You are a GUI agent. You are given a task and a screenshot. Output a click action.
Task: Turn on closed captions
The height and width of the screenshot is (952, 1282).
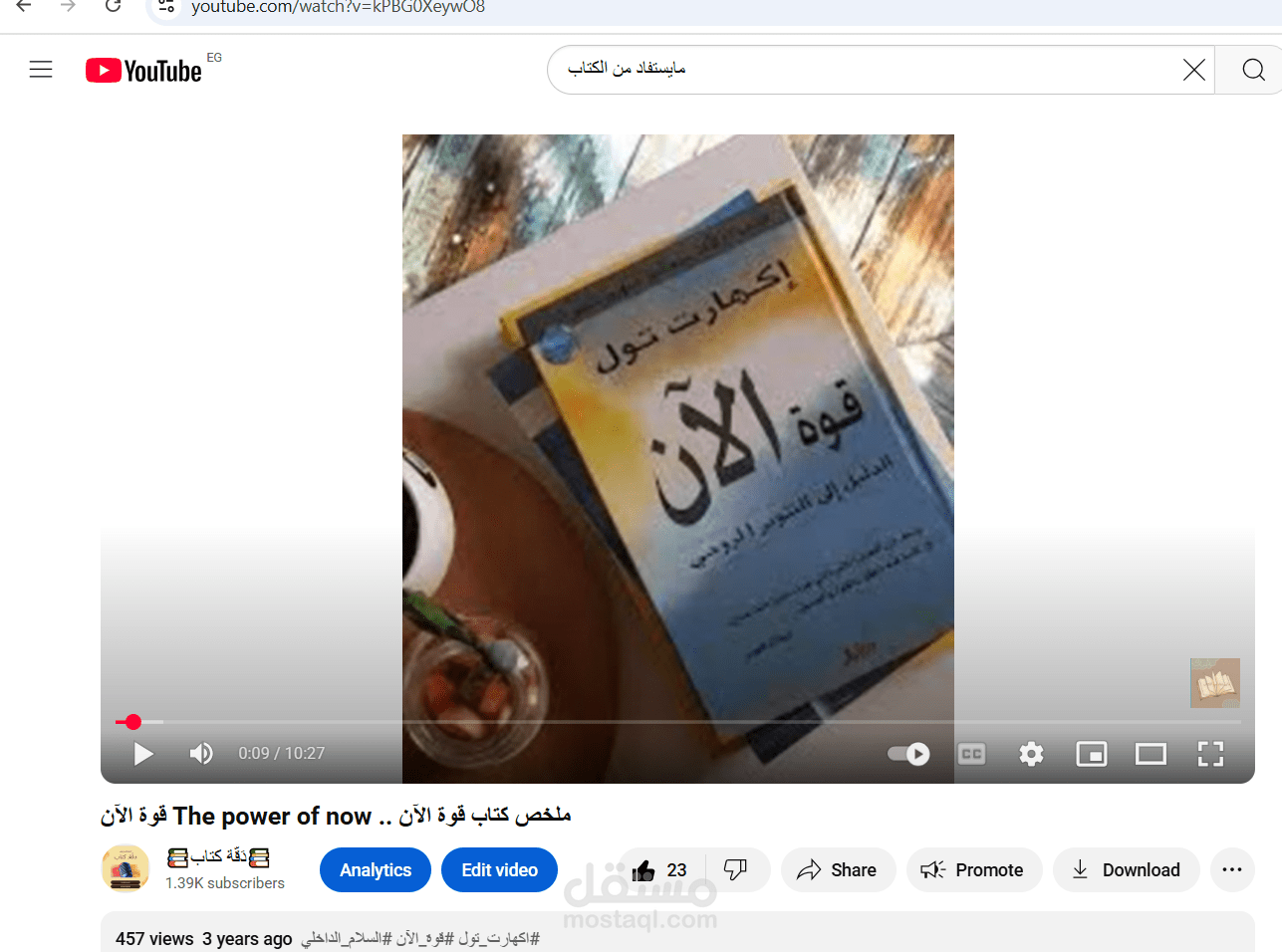tap(971, 754)
